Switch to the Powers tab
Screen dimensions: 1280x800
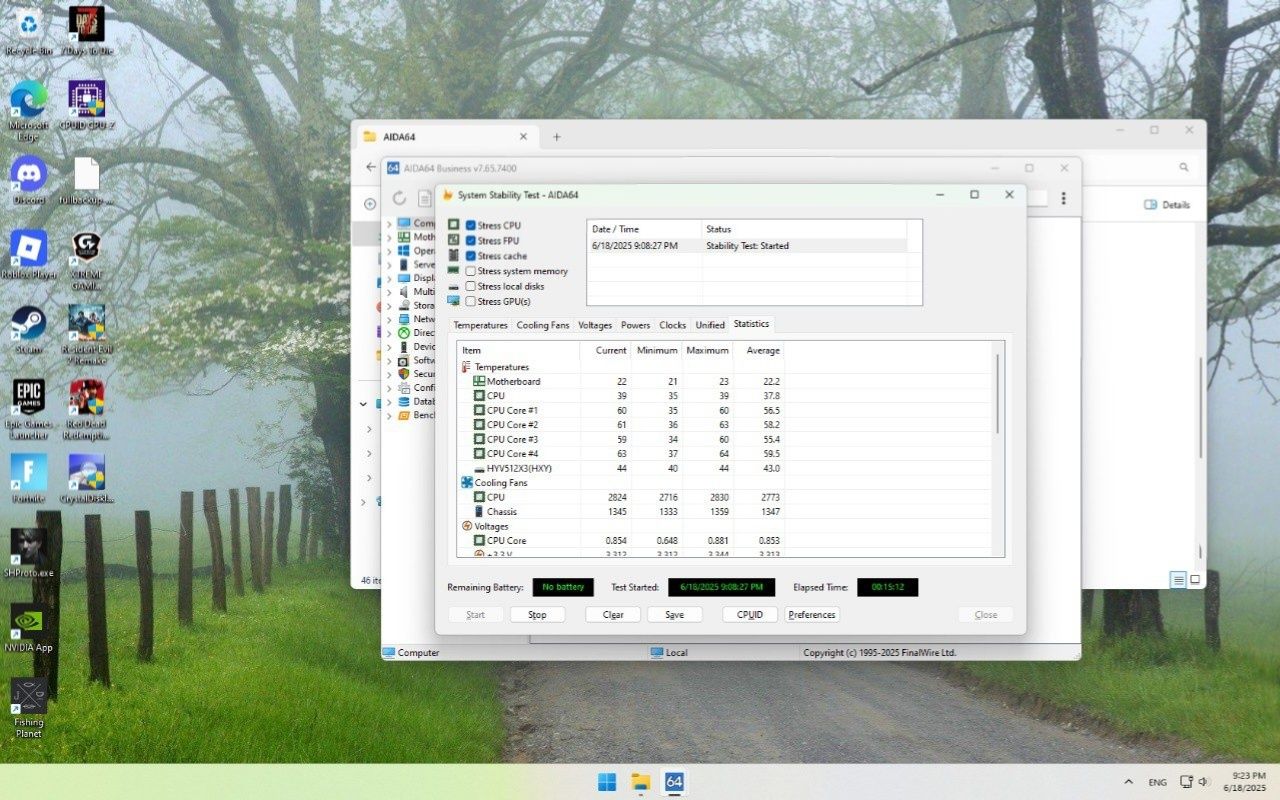tap(635, 325)
